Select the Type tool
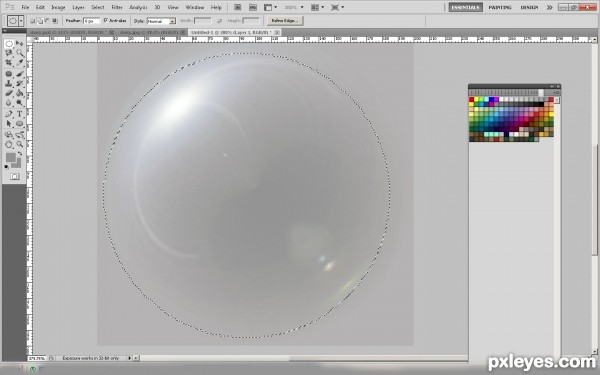600x375 pixels. 20,114
